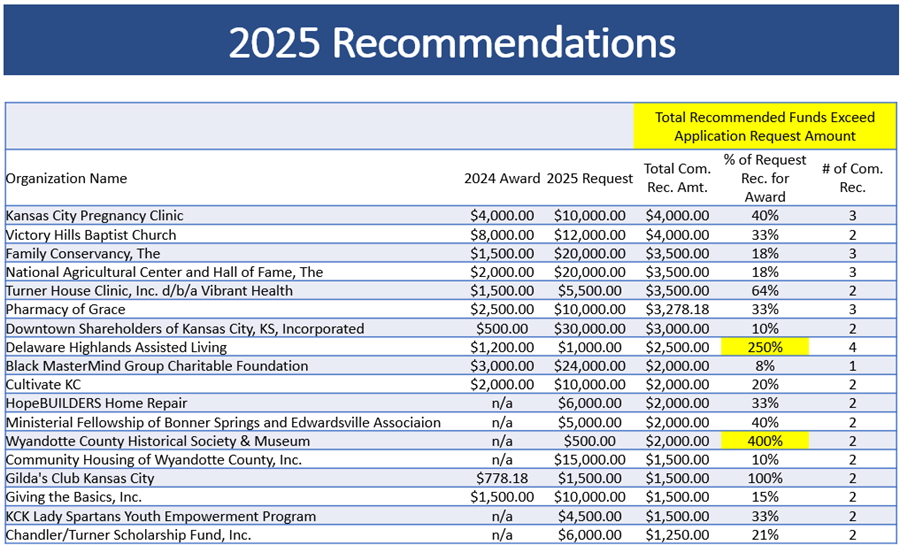This screenshot has width=900, height=545.
Task: Select the "1" committee count for Black MasterMind
Action: tap(852, 366)
